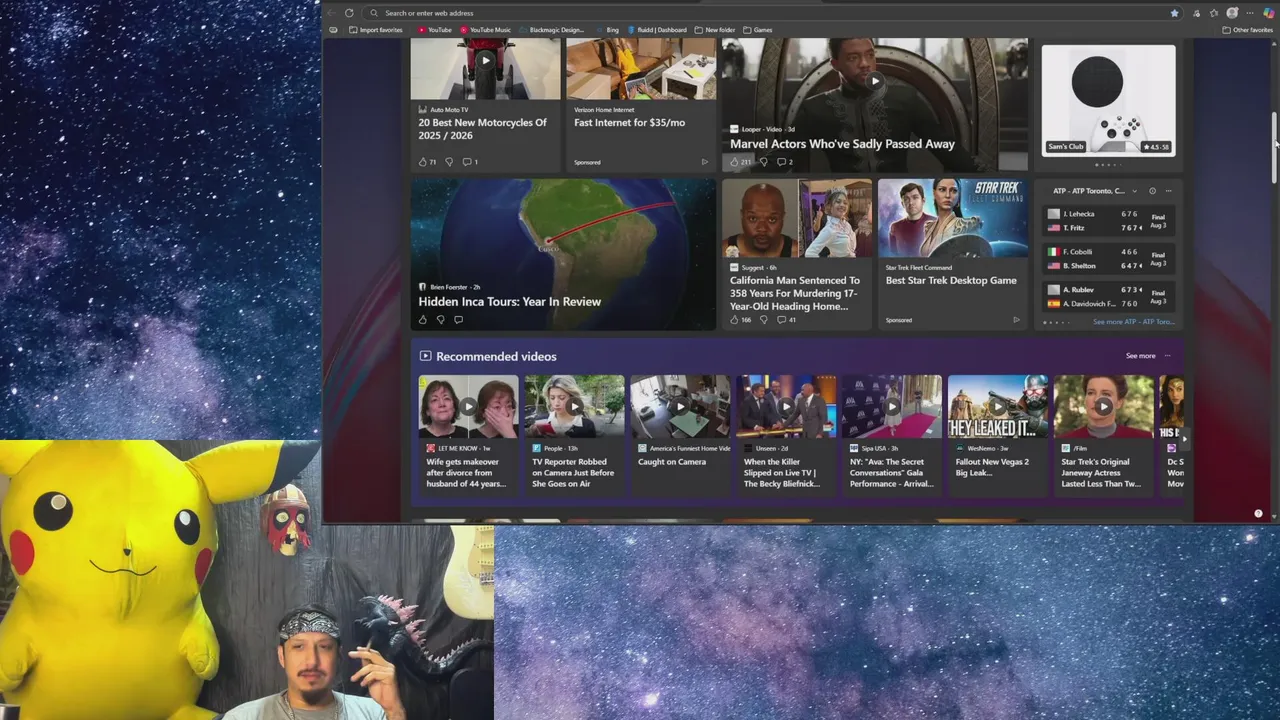The height and width of the screenshot is (720, 1280).
Task: Play the When the Killer Slipped video
Action: point(786,407)
